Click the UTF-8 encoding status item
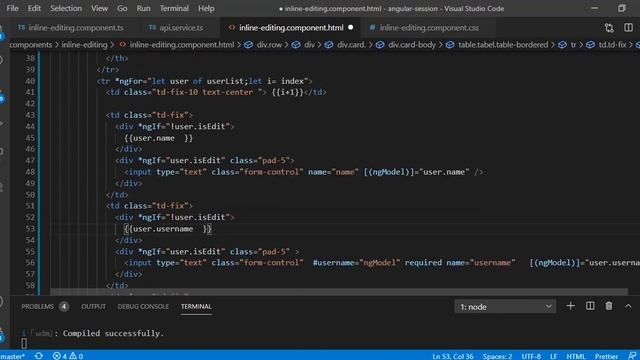The image size is (640, 360). pos(531,356)
